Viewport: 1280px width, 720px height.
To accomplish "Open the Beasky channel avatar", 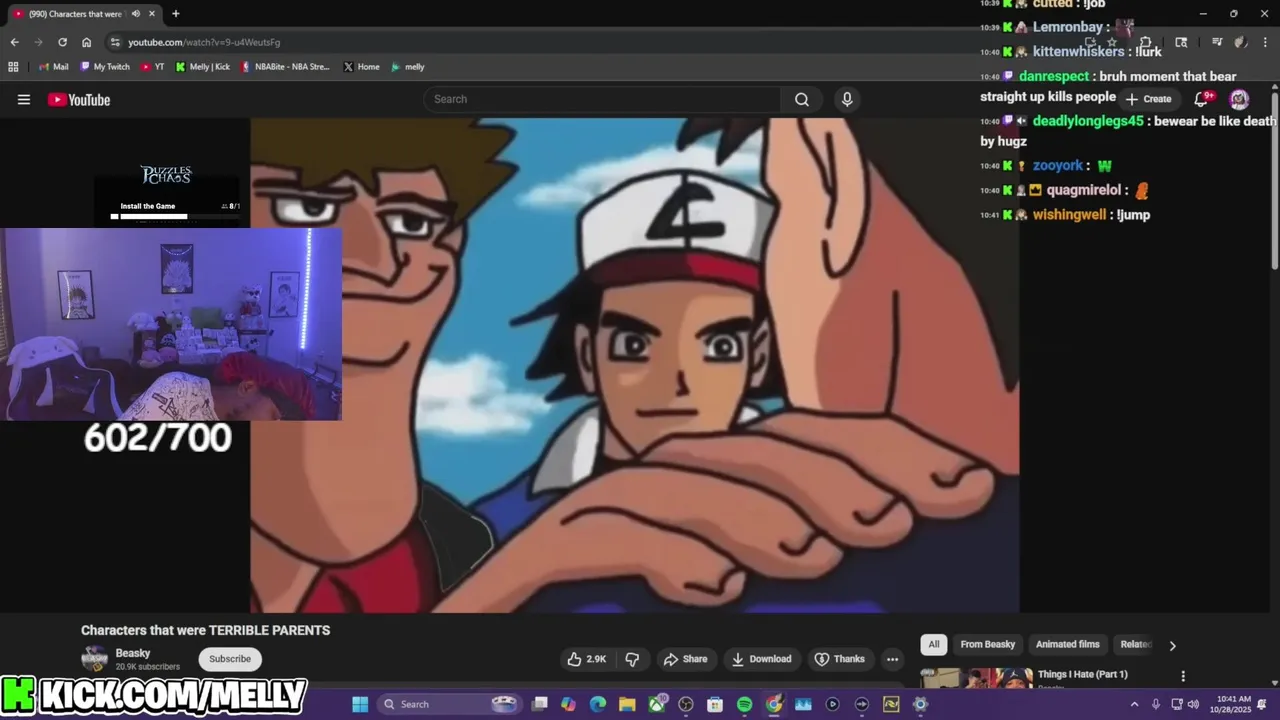I will 94,659.
